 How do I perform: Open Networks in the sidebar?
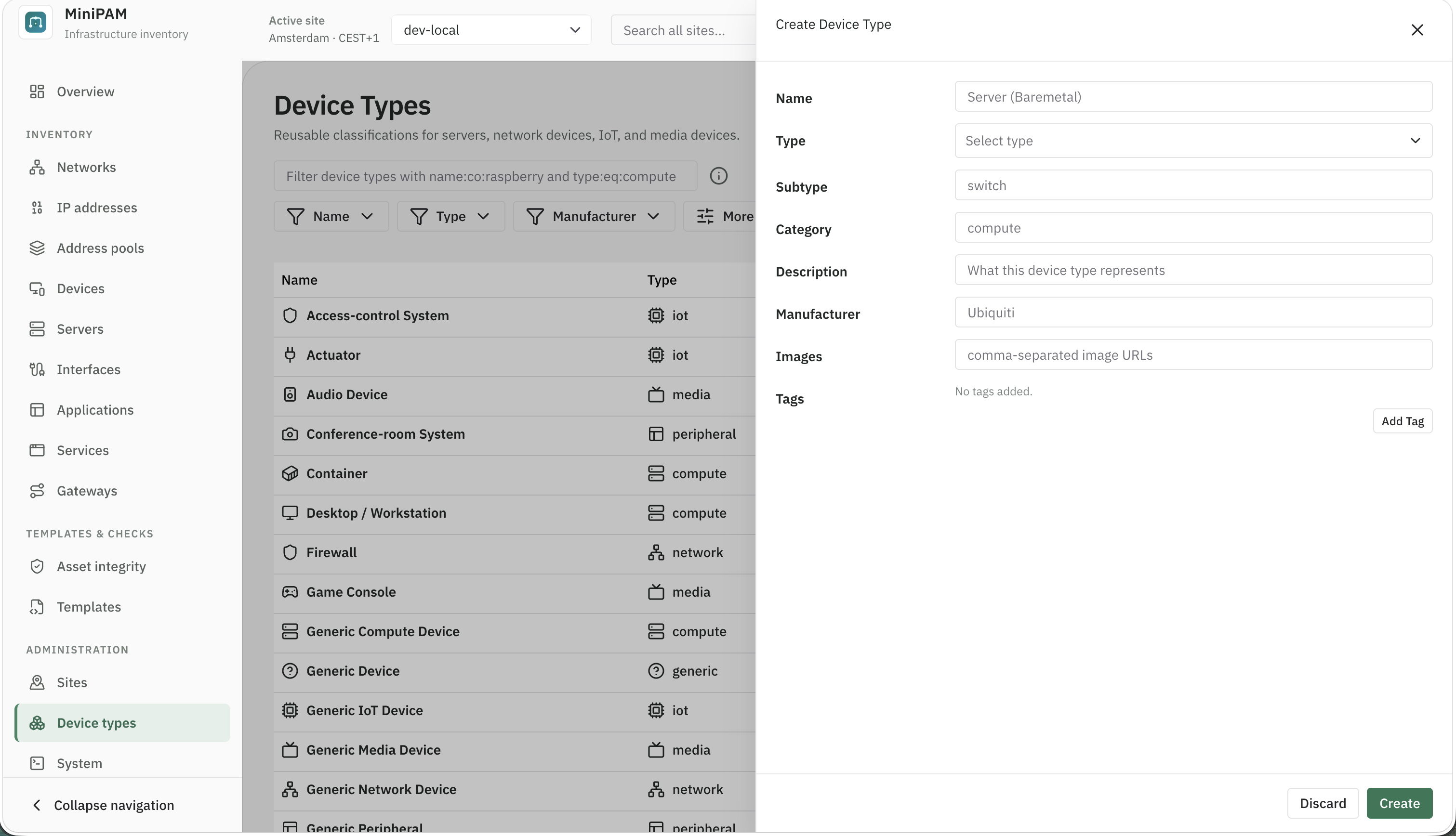(122, 167)
